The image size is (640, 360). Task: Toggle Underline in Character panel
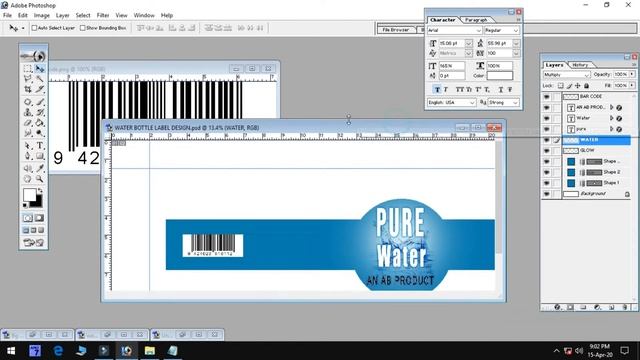pos(501,89)
